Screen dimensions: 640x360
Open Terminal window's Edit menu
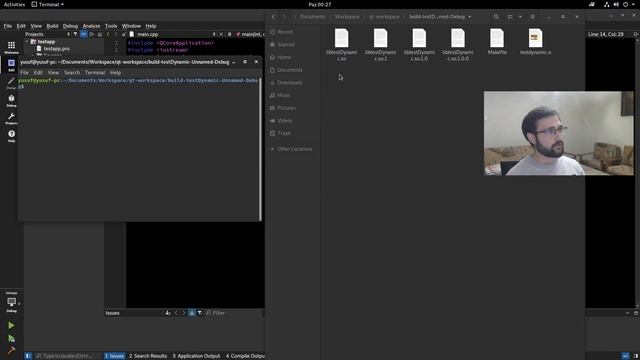[x=38, y=73]
